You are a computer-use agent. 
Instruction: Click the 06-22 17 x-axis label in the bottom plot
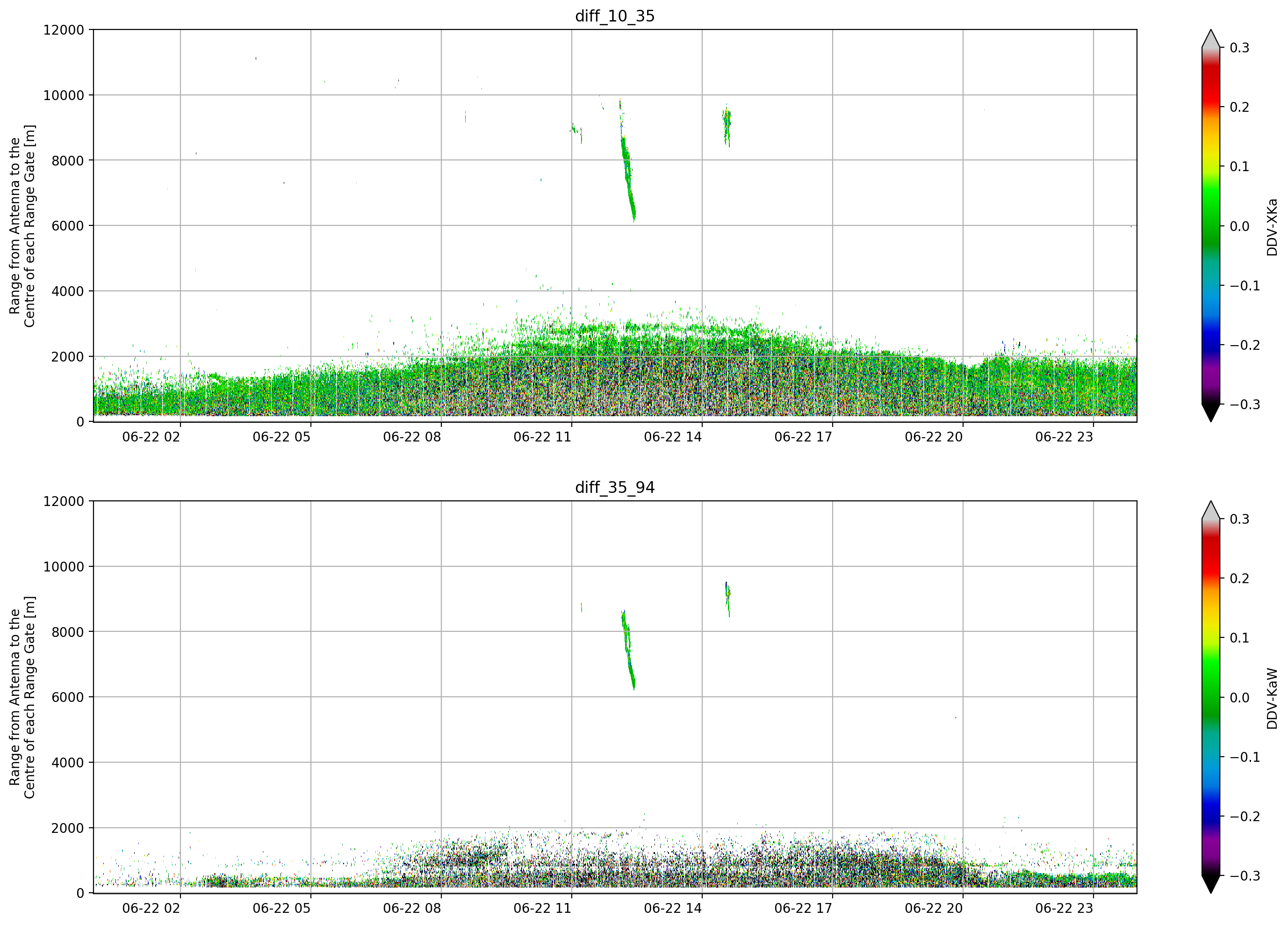click(x=803, y=909)
